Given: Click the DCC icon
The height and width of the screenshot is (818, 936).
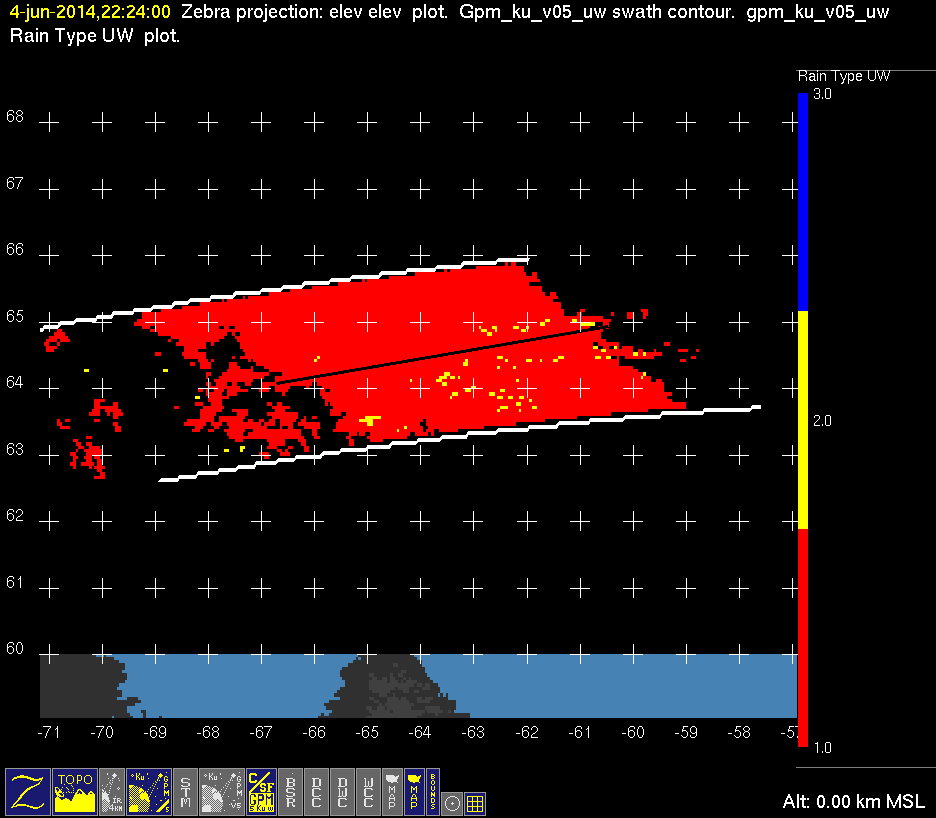Looking at the screenshot, I should tap(317, 791).
